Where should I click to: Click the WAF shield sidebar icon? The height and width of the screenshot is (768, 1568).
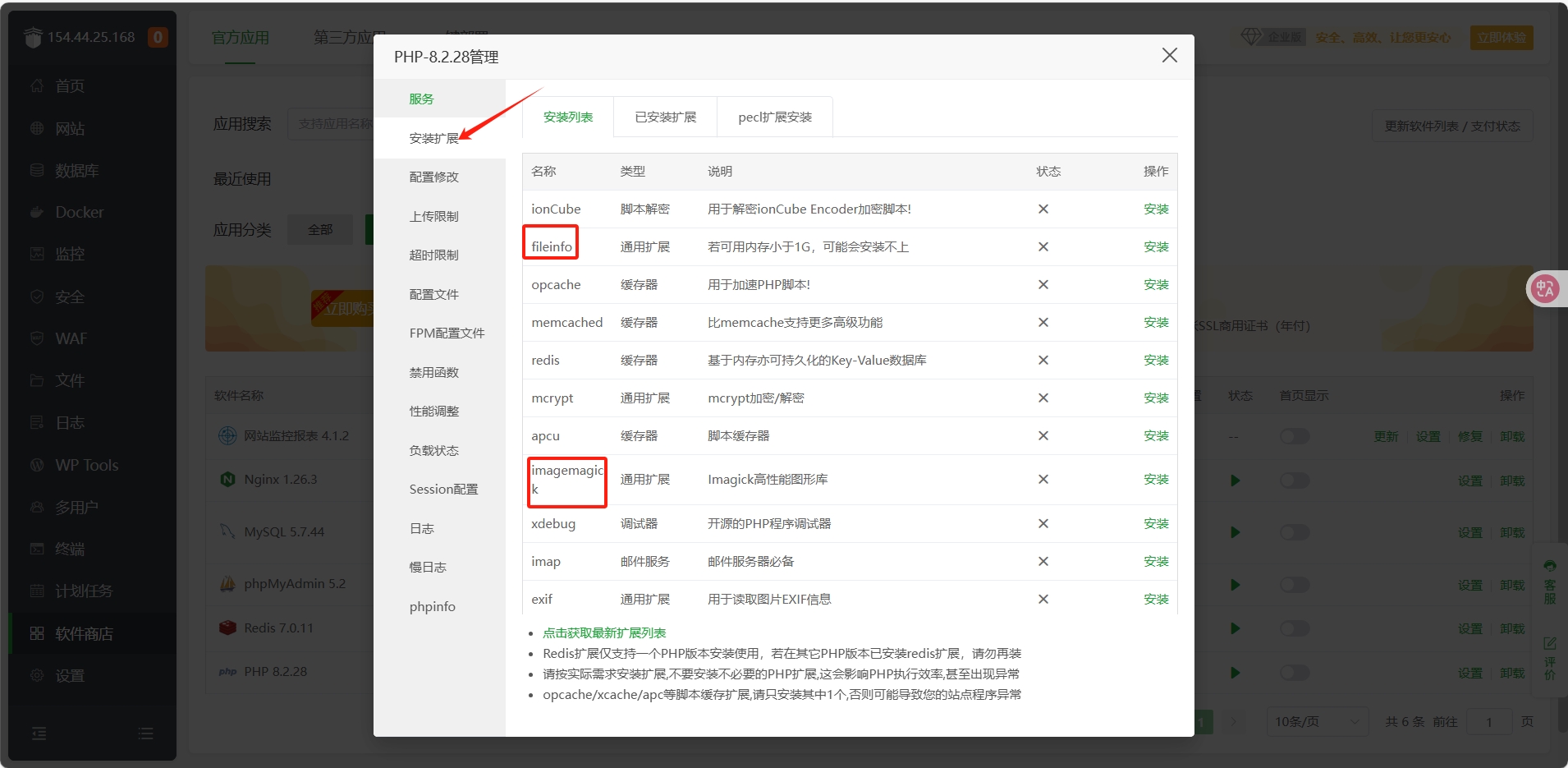coord(37,338)
